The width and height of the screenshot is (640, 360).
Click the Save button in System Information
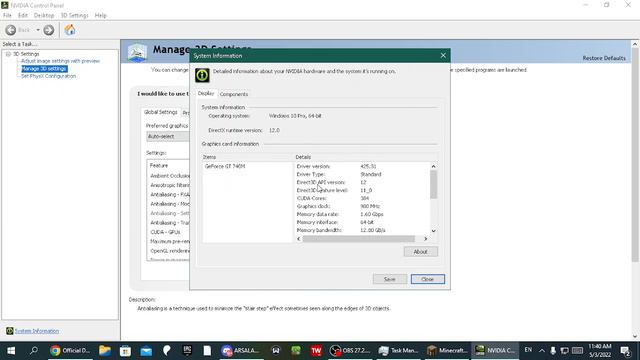(390, 279)
